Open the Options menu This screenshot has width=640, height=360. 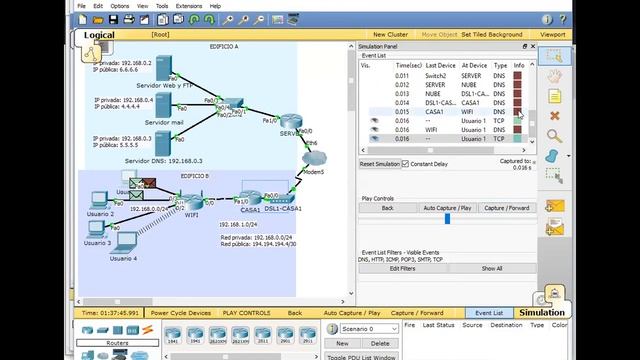pyautogui.click(x=120, y=6)
